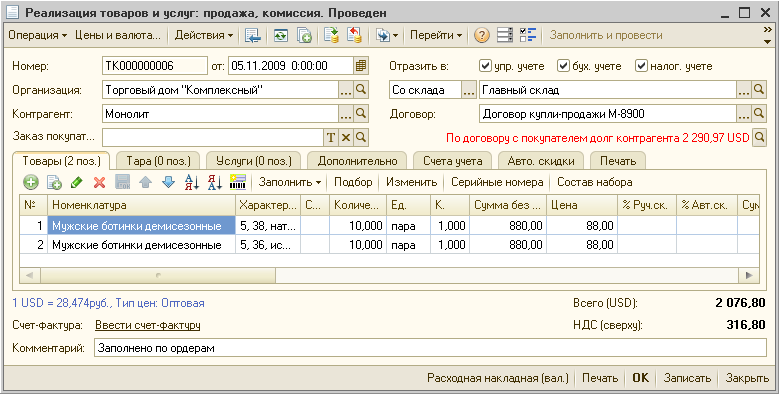779x394 pixels.
Task: Open the Печать tab
Action: tap(618, 161)
